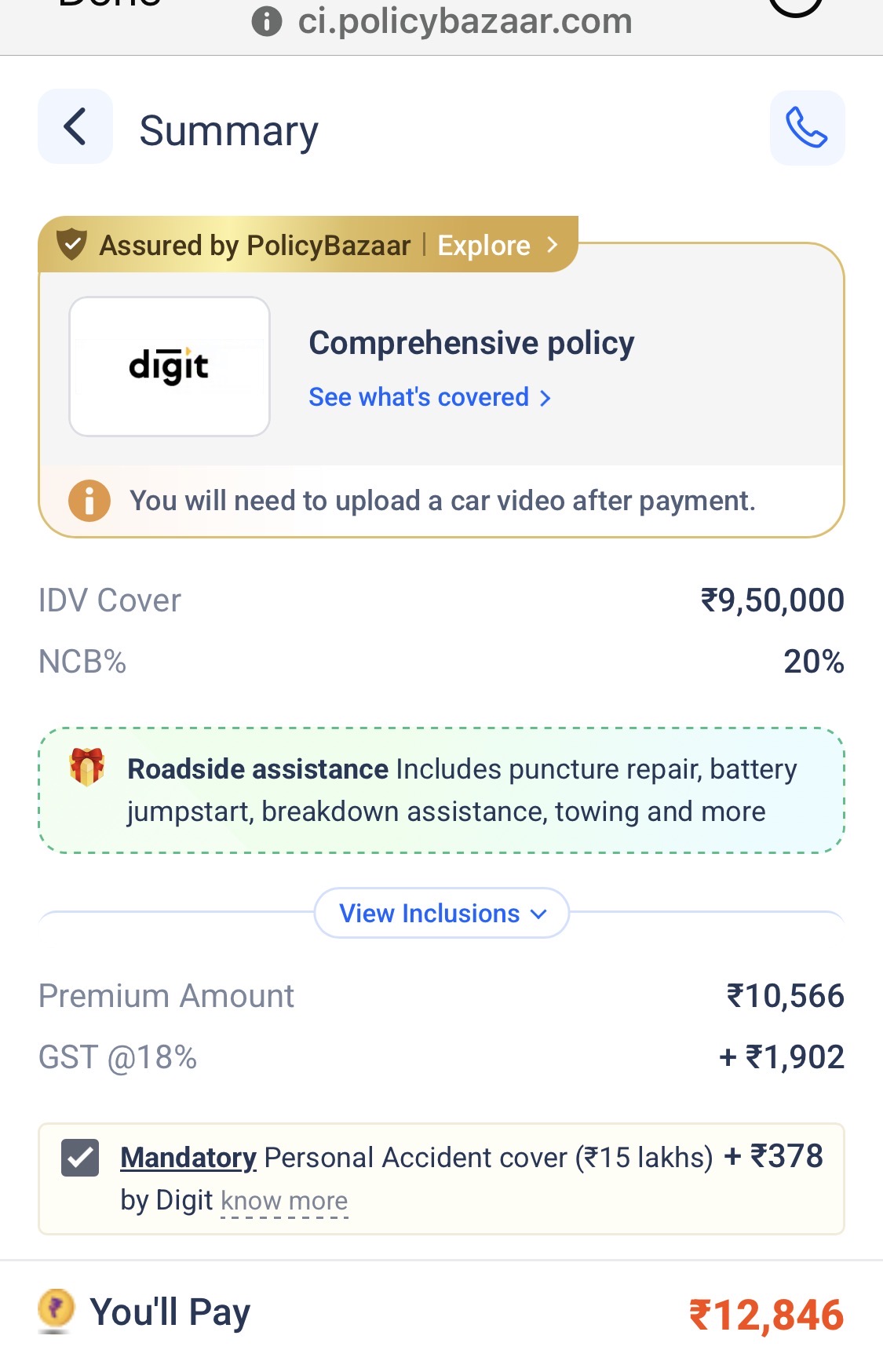Image resolution: width=883 pixels, height=1372 pixels.
Task: Tap the Roadside assistance offer box
Action: 442,790
